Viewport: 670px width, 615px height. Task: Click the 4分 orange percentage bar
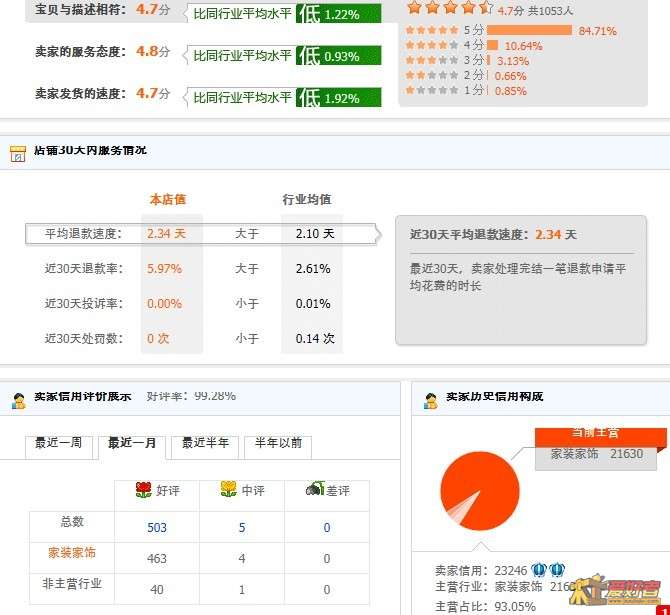[493, 45]
